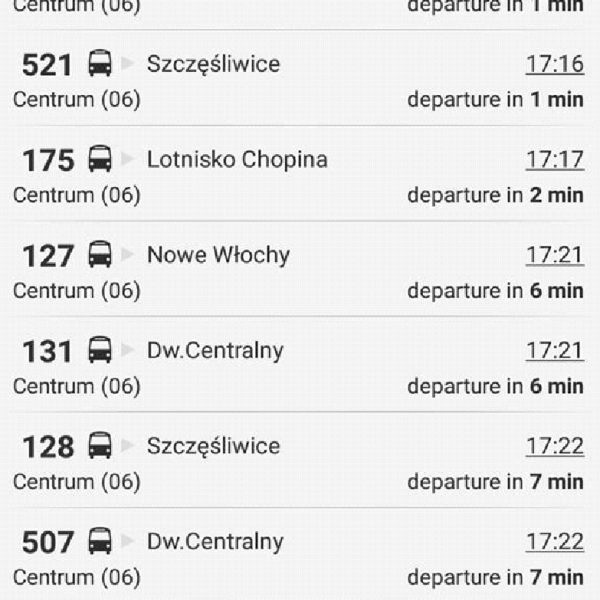
Task: Tap the 17:21 time for line 127
Action: 554,255
